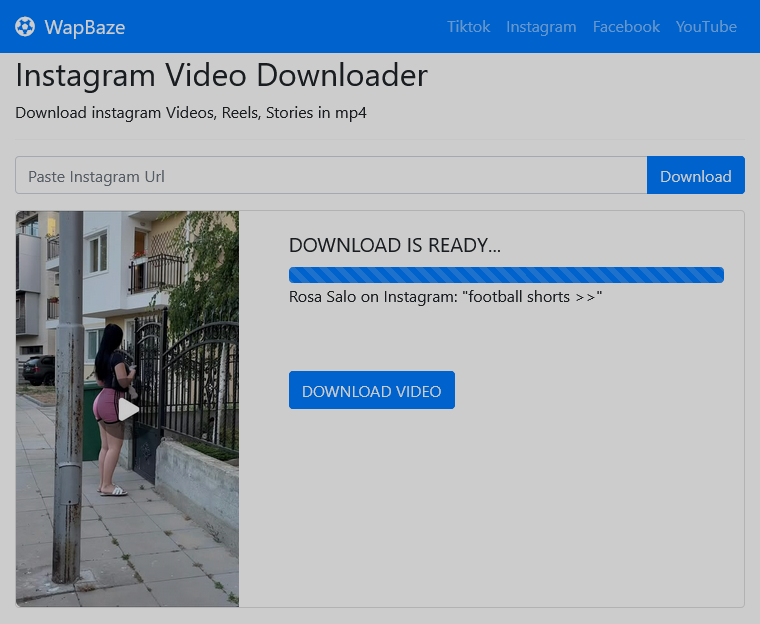Click the DOWNLOAD IS READY heading
760x624 pixels.
pos(395,245)
